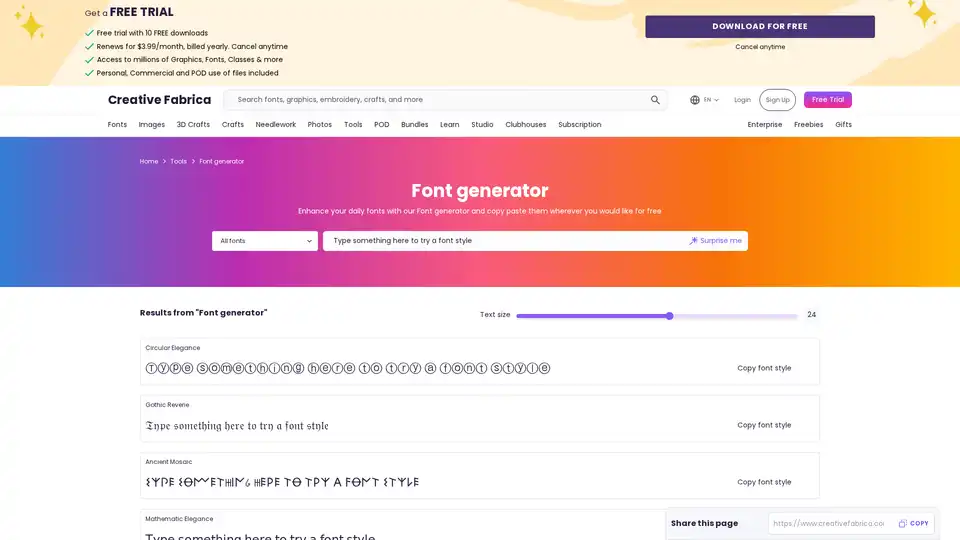Click the purple Free Trial button

[827, 100]
